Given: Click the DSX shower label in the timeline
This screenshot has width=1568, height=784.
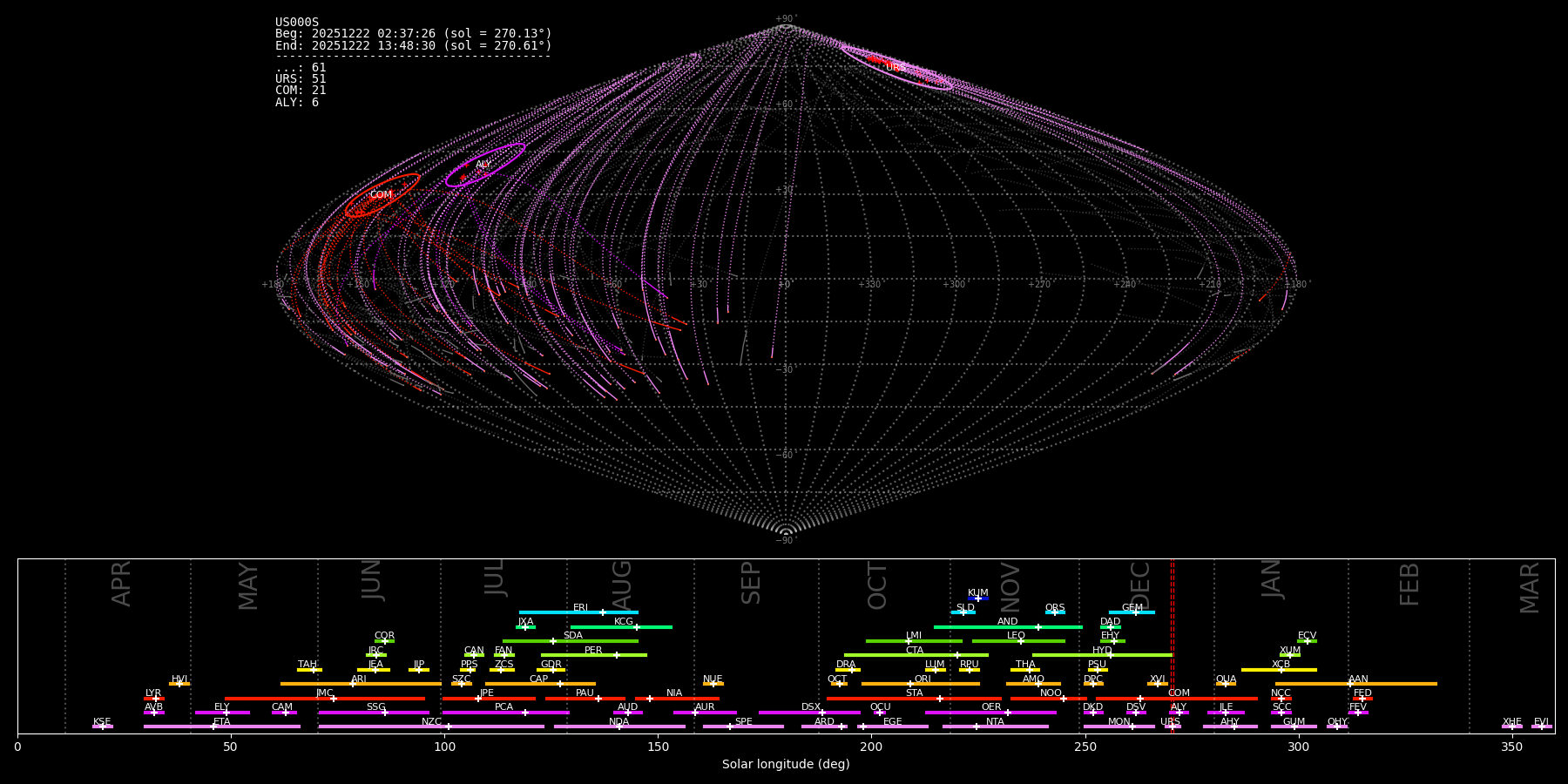Looking at the screenshot, I should (x=811, y=707).
